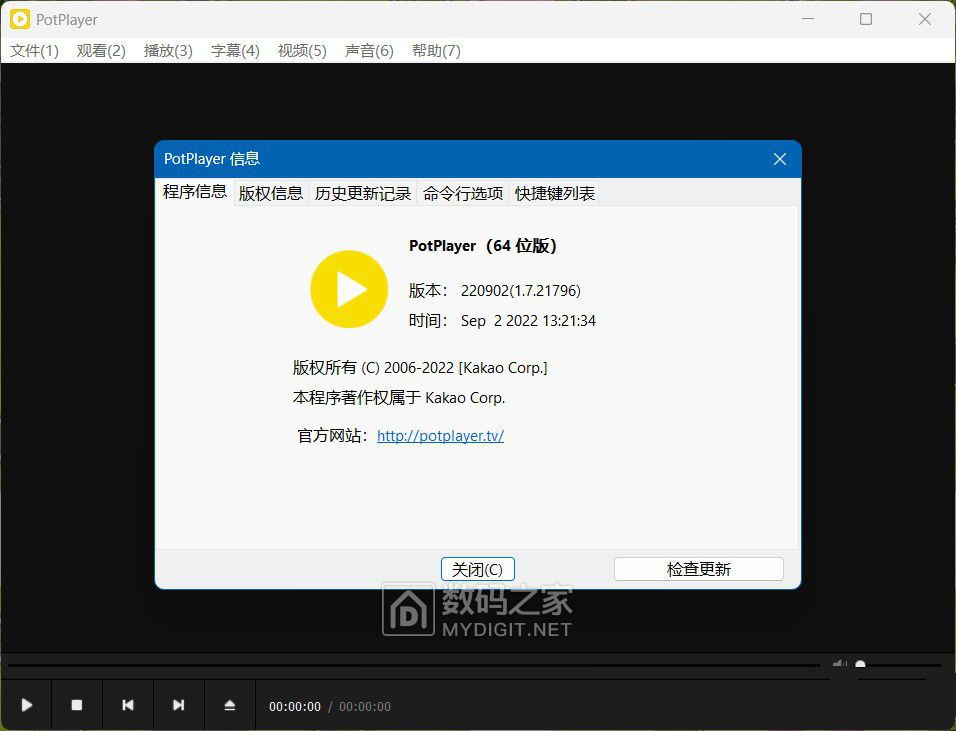Select the 命令行选项 tab
956x731 pixels.
462,193
